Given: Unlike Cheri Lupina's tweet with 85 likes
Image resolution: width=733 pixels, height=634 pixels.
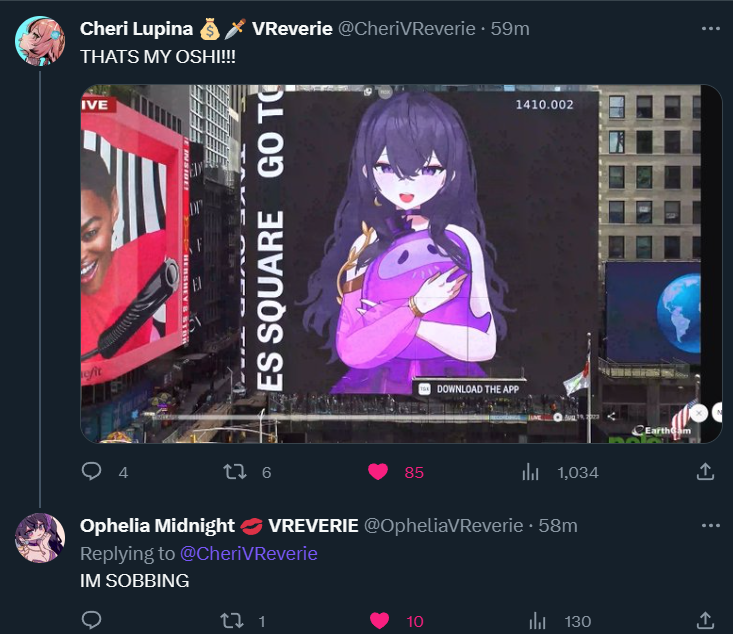Looking at the screenshot, I should coord(378,472).
